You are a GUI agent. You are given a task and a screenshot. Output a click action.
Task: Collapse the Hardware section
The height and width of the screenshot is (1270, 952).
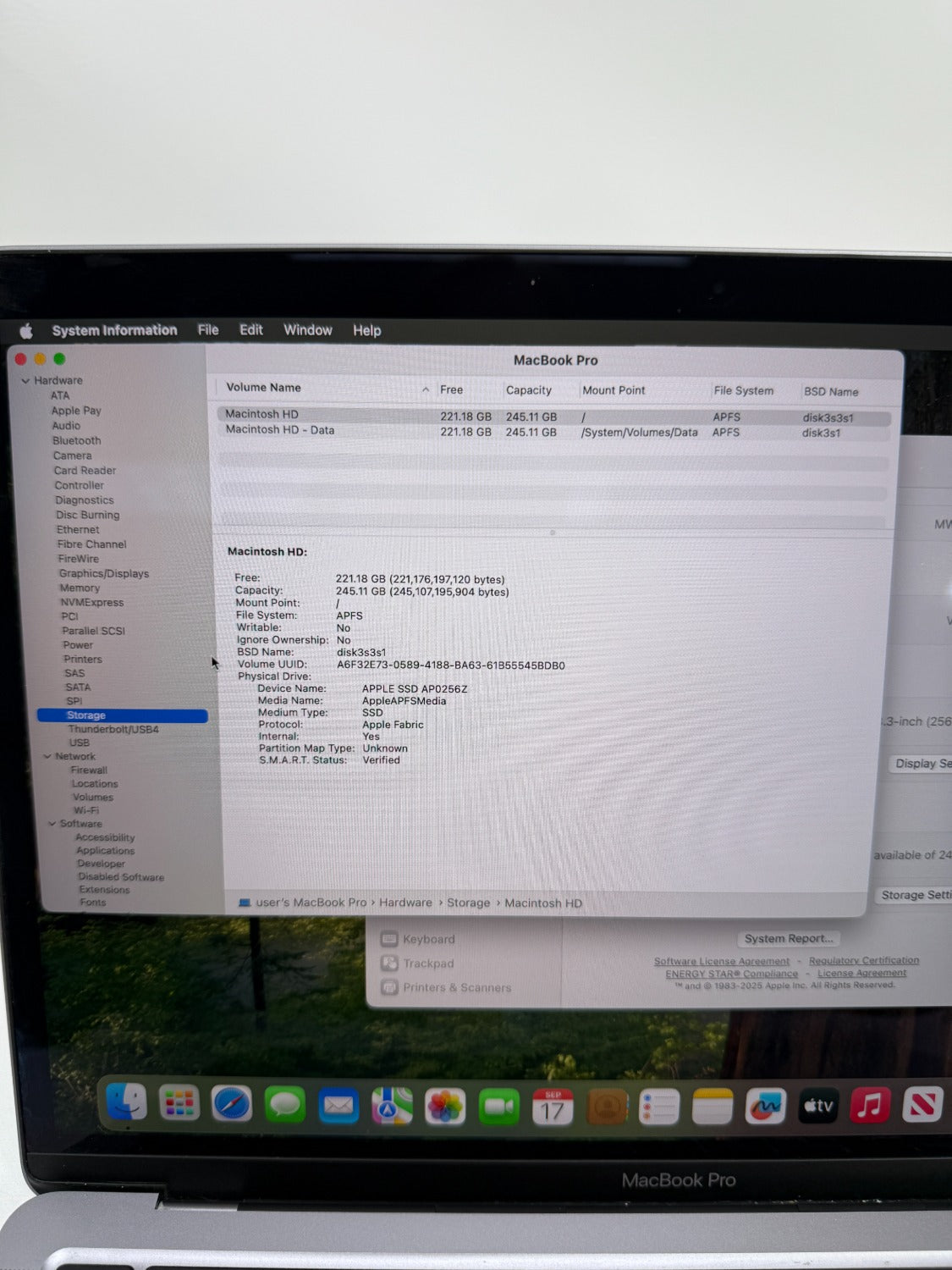click(25, 381)
